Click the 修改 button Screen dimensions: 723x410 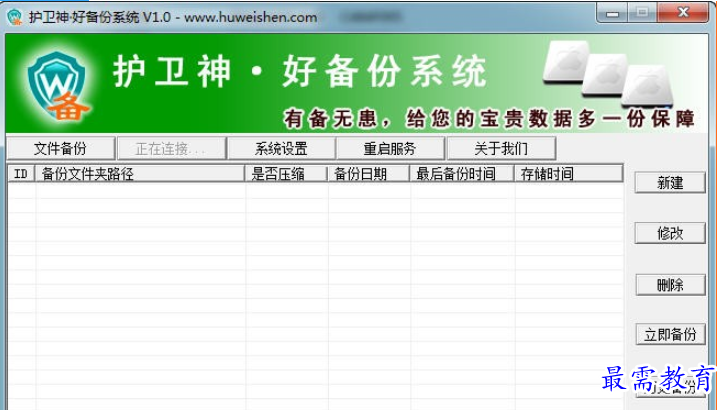(670, 233)
